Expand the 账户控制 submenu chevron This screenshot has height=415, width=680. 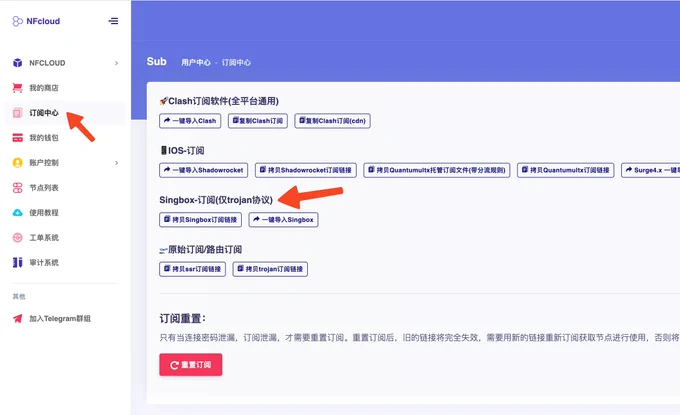tap(116, 163)
